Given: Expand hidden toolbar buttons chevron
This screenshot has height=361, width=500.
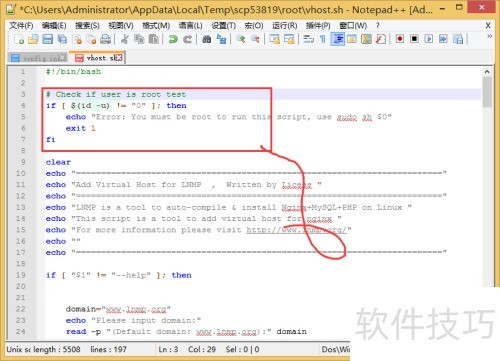Looking at the screenshot, I should pos(489,36).
